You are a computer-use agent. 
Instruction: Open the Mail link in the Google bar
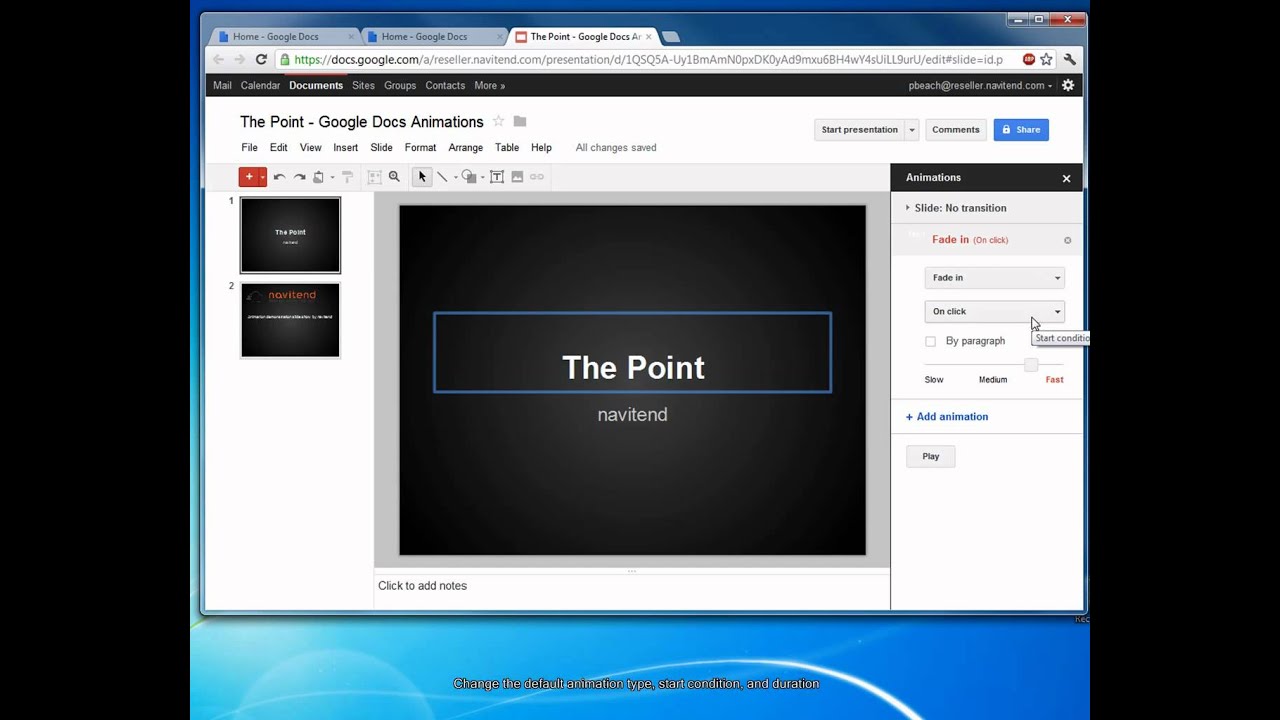(x=222, y=86)
